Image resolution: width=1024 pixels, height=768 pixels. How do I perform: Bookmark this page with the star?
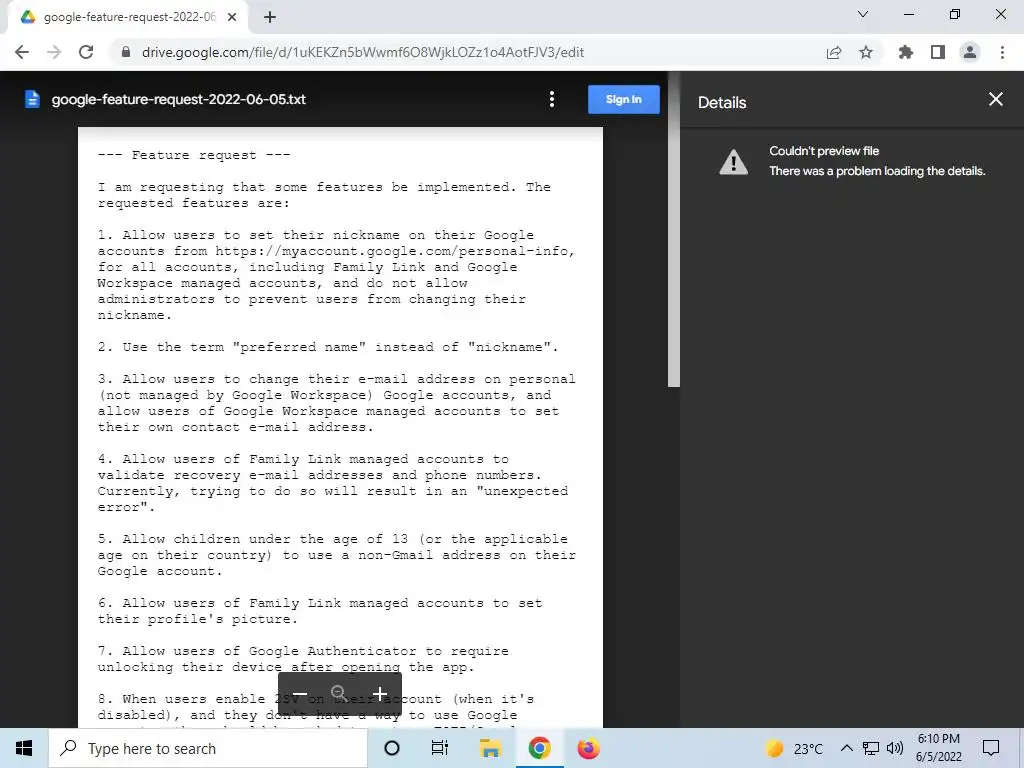[866, 52]
